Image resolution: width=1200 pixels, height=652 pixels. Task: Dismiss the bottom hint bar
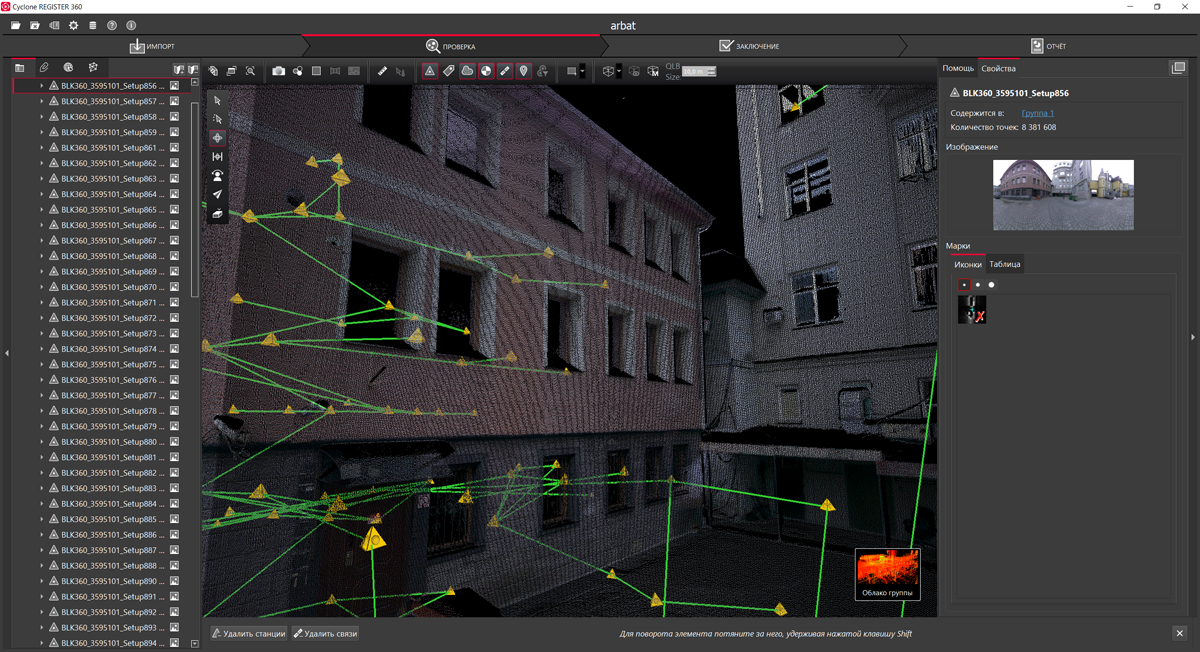coord(1179,633)
